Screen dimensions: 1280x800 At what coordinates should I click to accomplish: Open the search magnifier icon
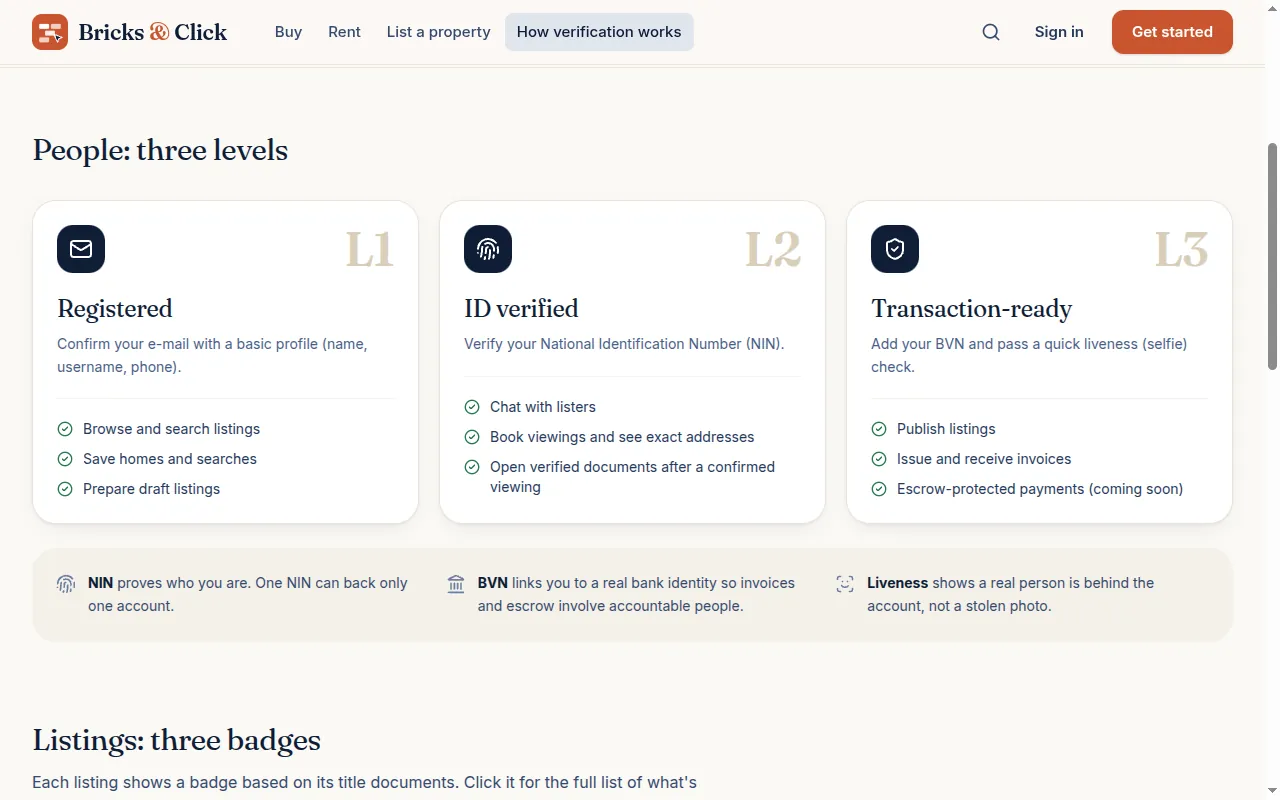pos(991,32)
